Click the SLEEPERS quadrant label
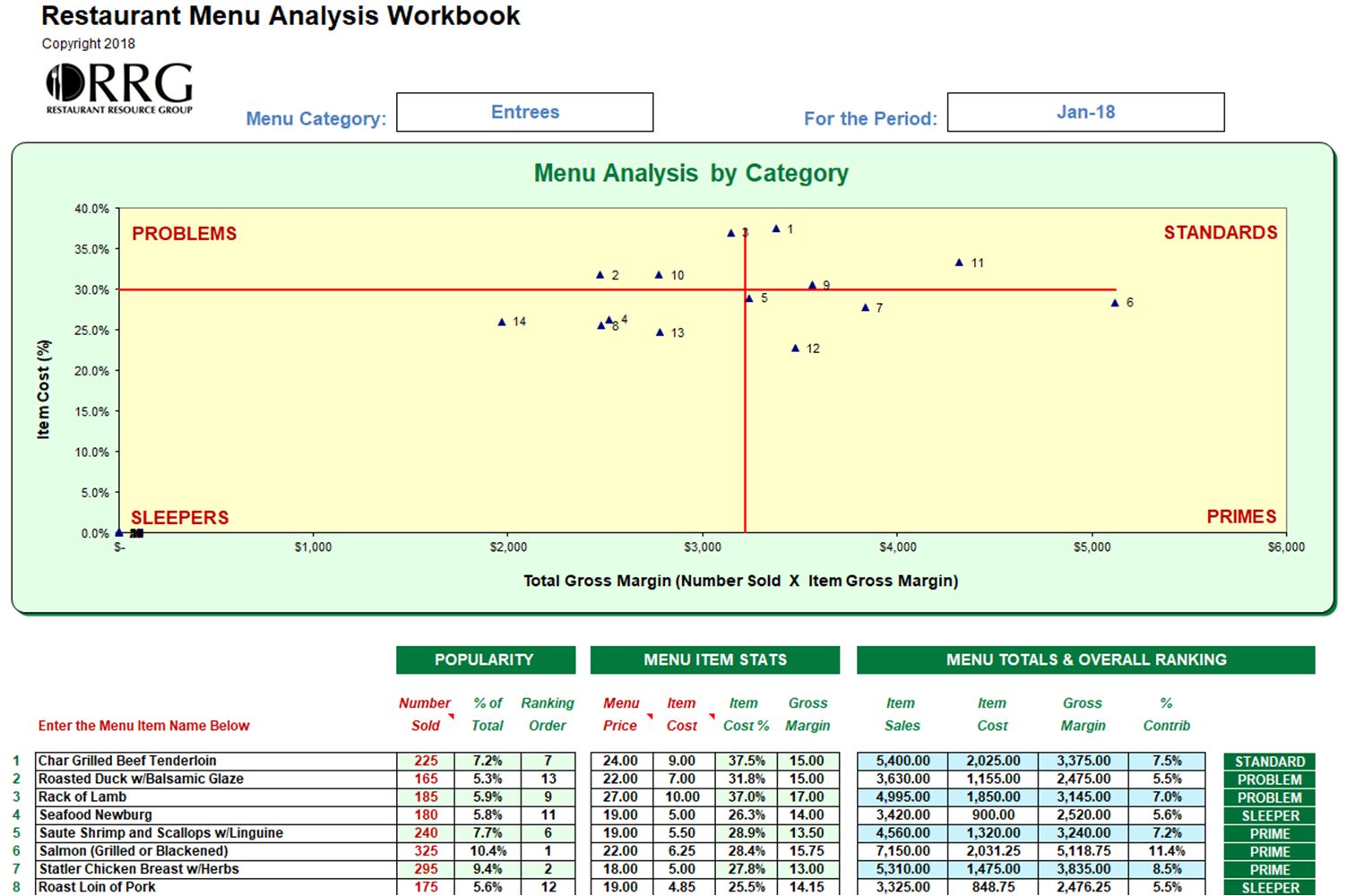This screenshot has height=896, width=1347. pyautogui.click(x=179, y=517)
